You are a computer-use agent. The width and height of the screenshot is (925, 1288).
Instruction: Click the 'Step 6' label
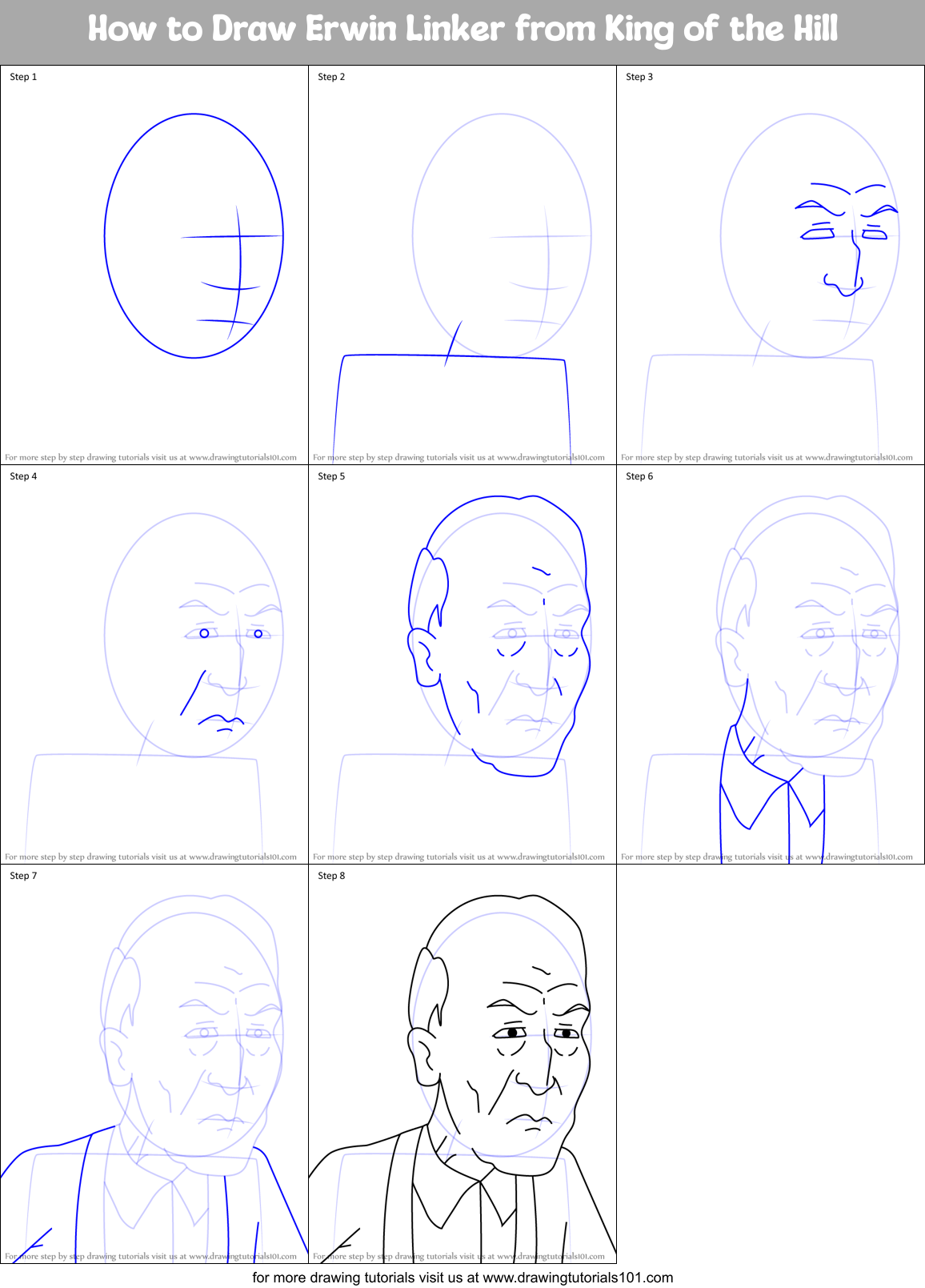(x=639, y=476)
